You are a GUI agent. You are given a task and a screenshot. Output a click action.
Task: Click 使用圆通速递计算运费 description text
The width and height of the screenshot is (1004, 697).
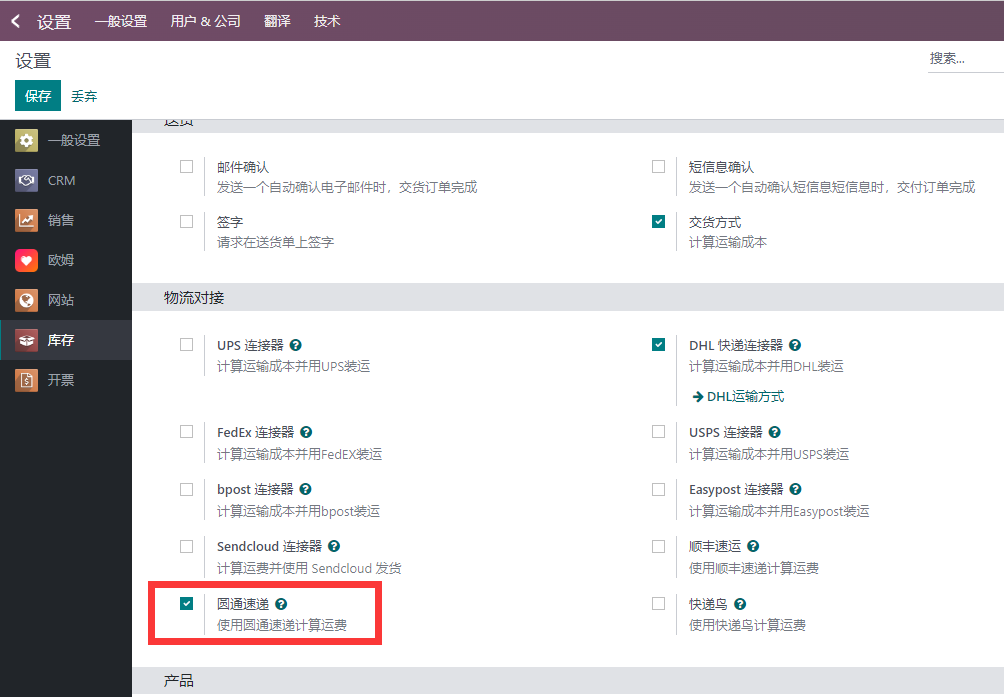(x=282, y=625)
